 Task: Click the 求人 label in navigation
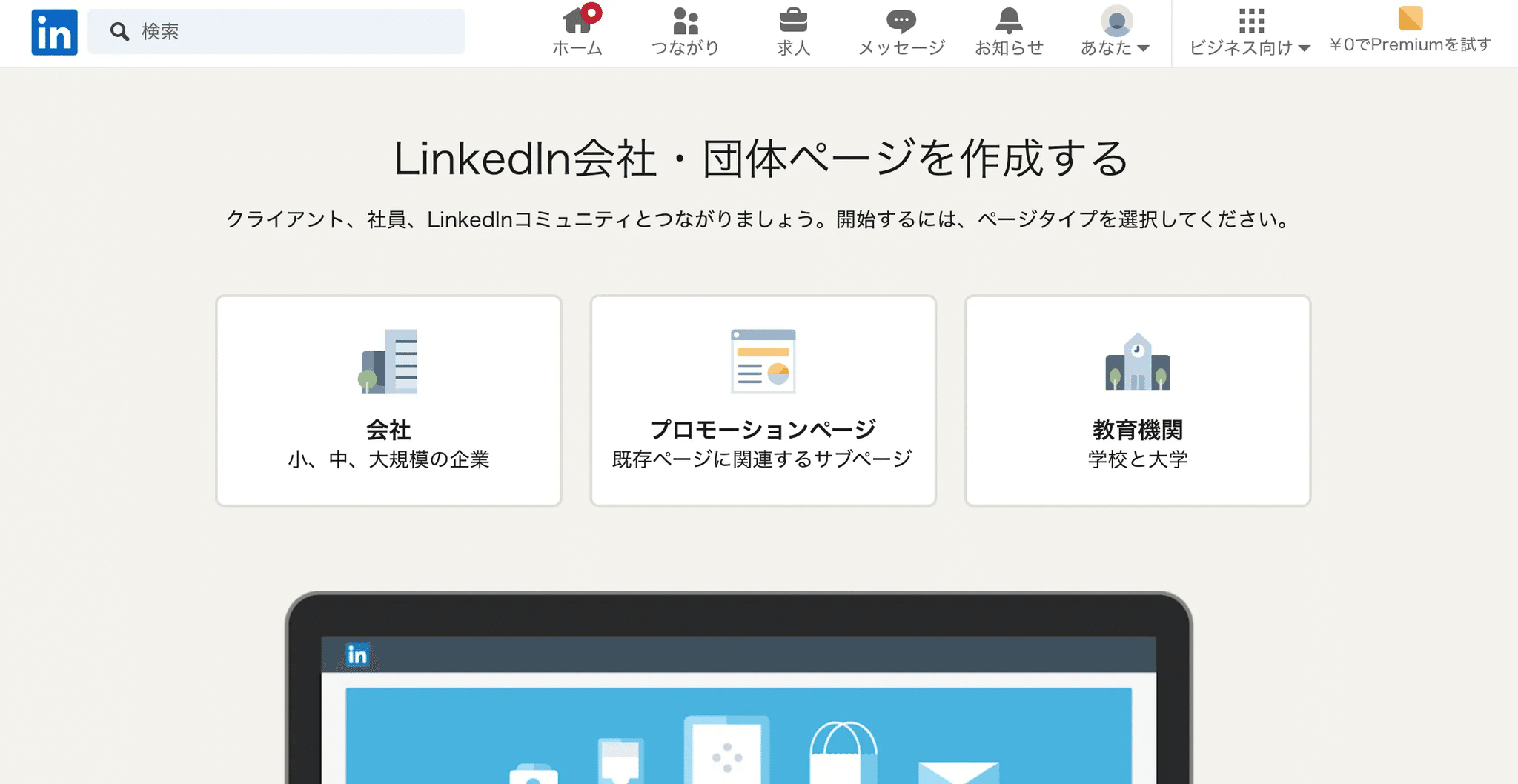tap(793, 48)
